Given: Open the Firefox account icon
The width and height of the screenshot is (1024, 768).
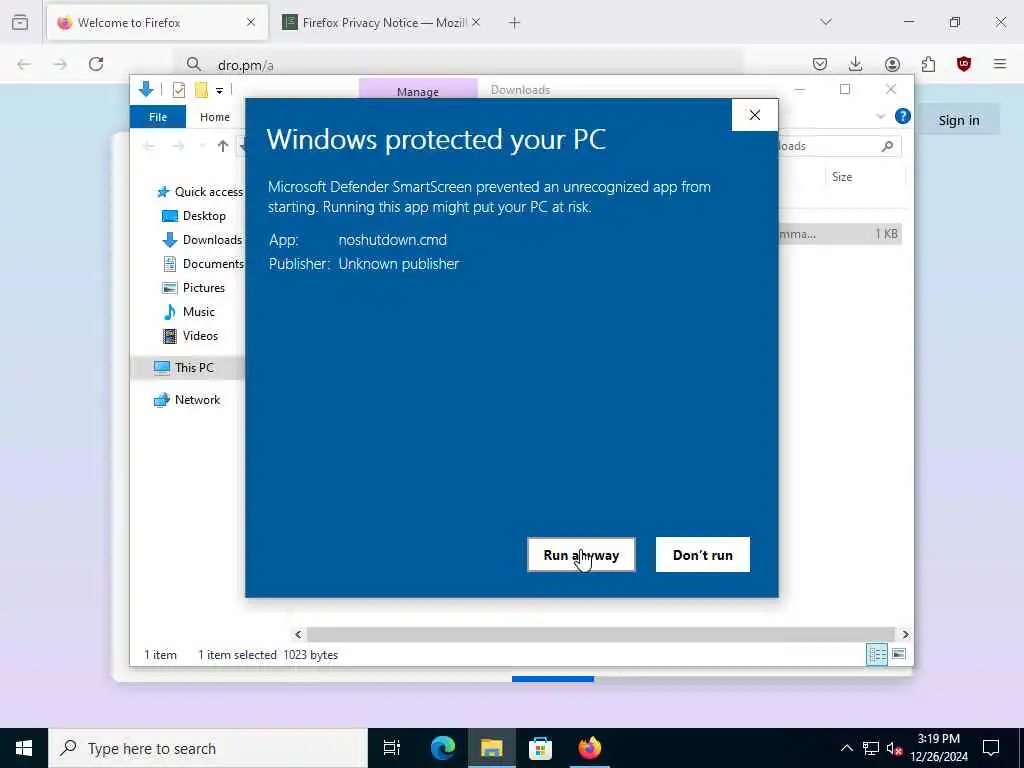Looking at the screenshot, I should pyautogui.click(x=892, y=64).
